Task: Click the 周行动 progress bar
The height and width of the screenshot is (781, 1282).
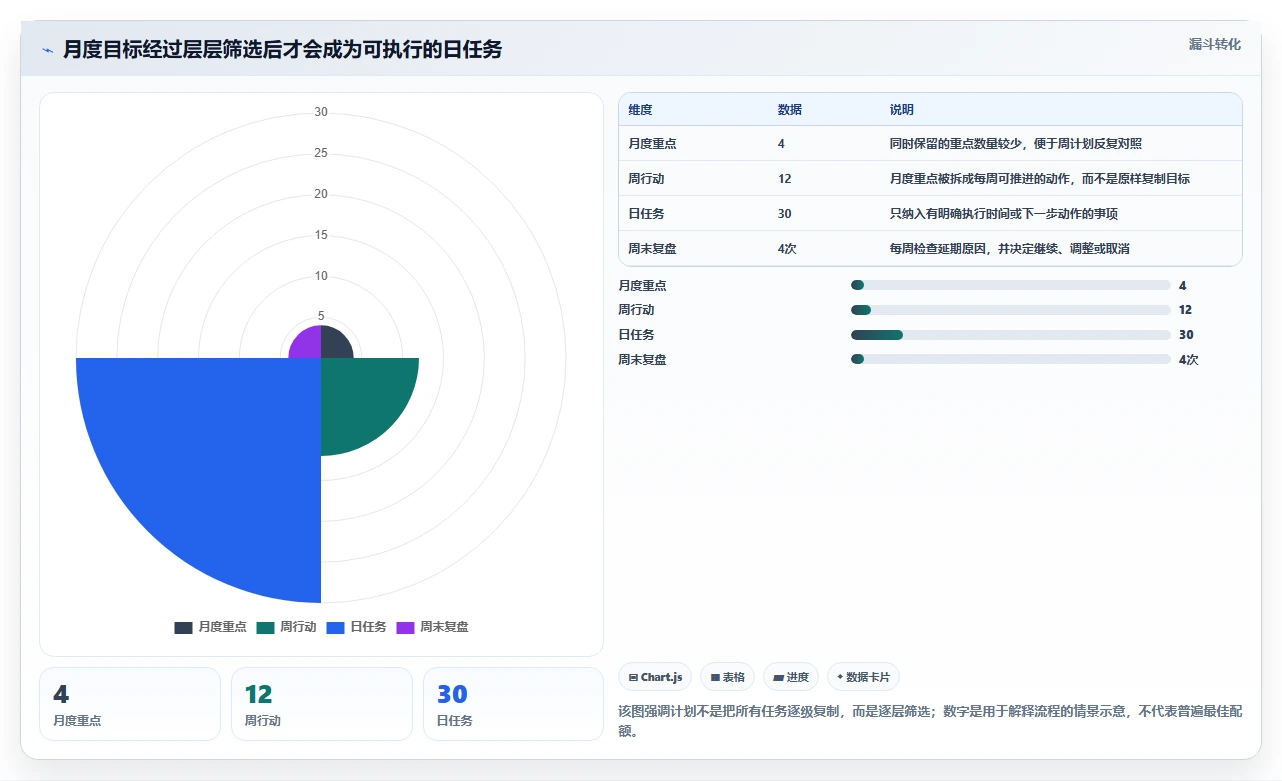Action: (1010, 310)
